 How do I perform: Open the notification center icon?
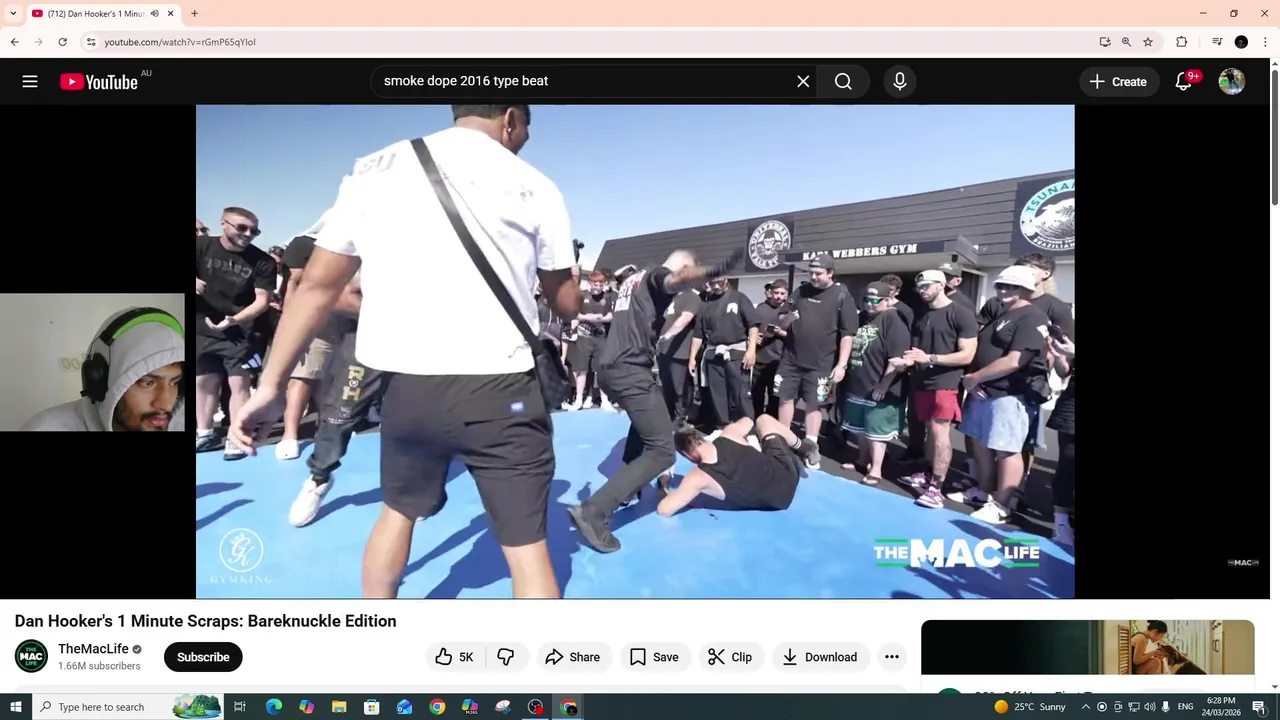tap(1259, 707)
